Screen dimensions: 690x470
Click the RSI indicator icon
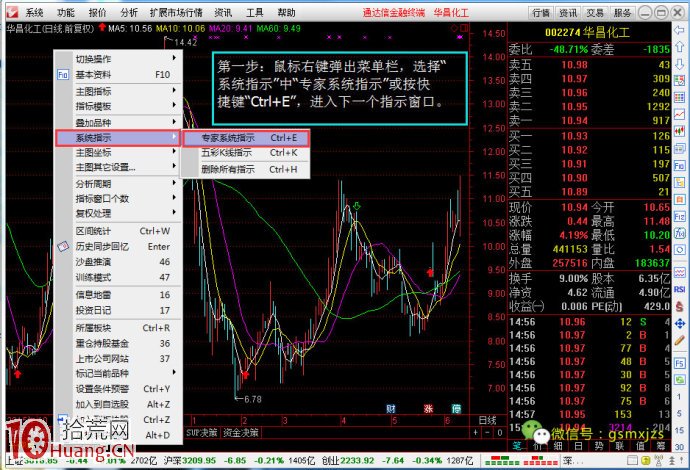[x=679, y=289]
